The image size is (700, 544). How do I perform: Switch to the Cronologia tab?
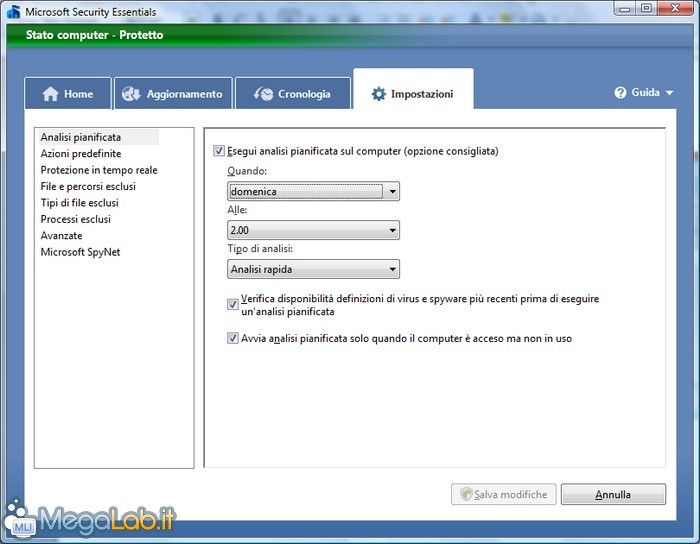pos(292,93)
